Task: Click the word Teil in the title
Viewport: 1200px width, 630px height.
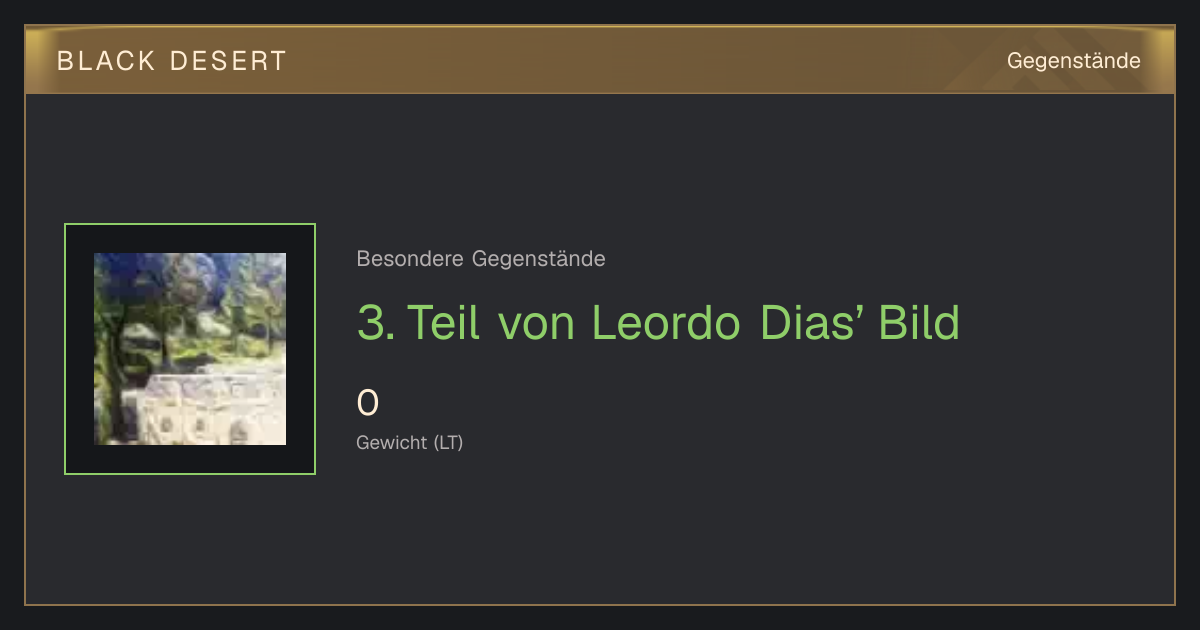Action: pyautogui.click(x=445, y=322)
